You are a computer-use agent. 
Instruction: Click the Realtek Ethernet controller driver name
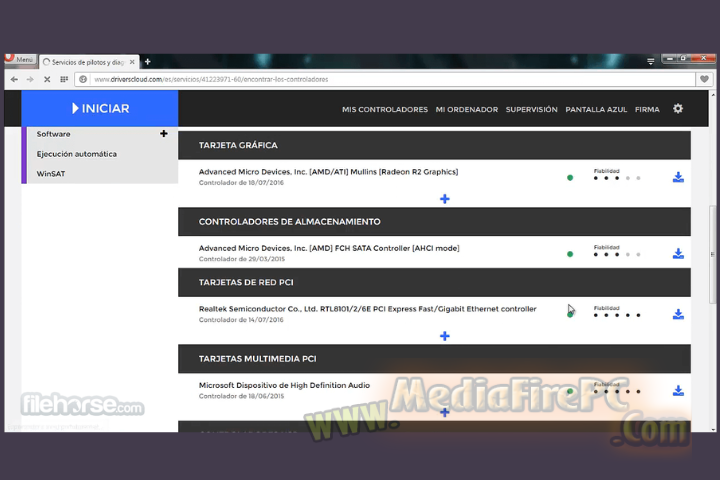[367, 309]
